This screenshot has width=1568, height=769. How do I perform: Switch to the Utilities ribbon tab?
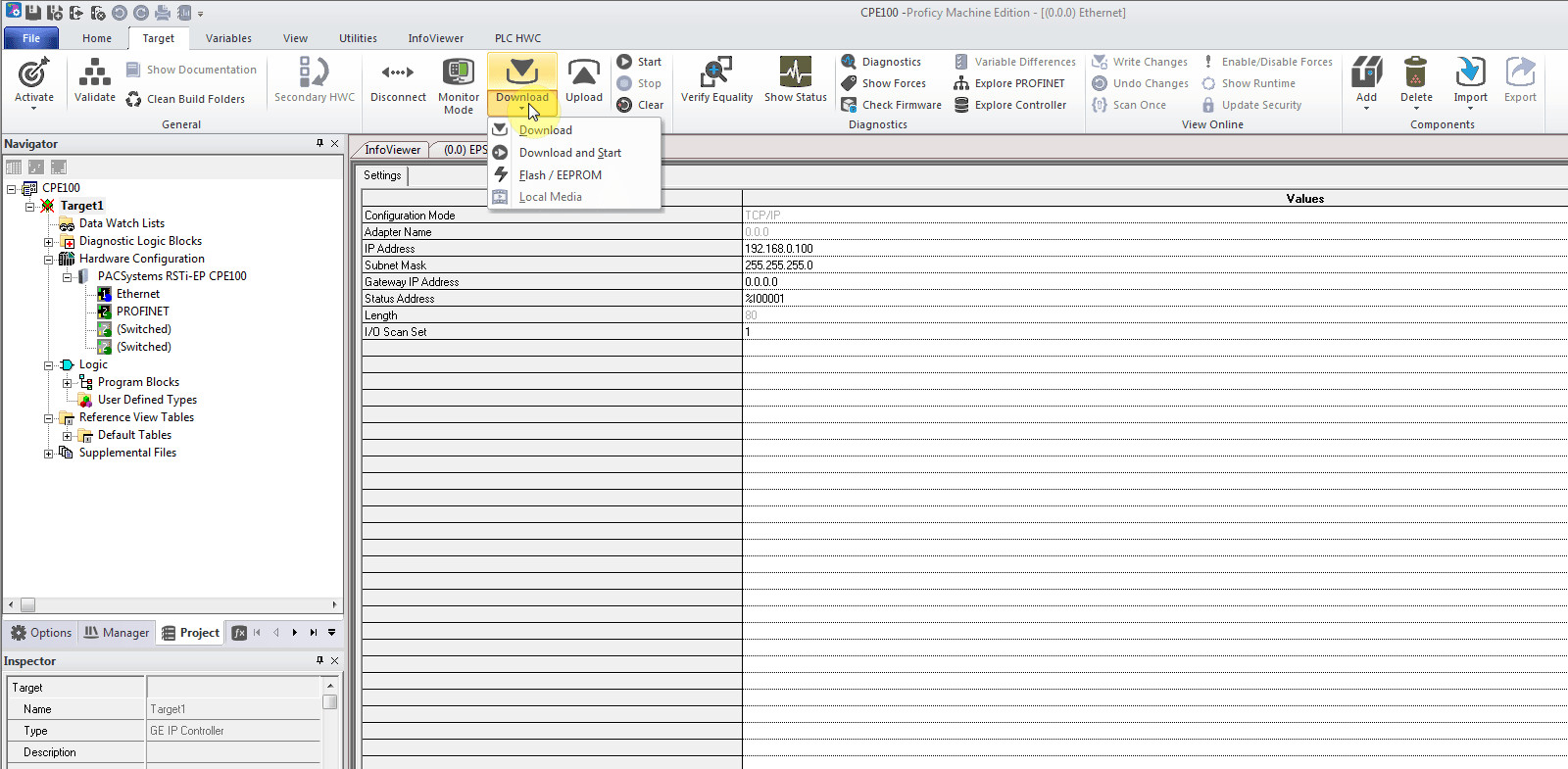point(358,38)
